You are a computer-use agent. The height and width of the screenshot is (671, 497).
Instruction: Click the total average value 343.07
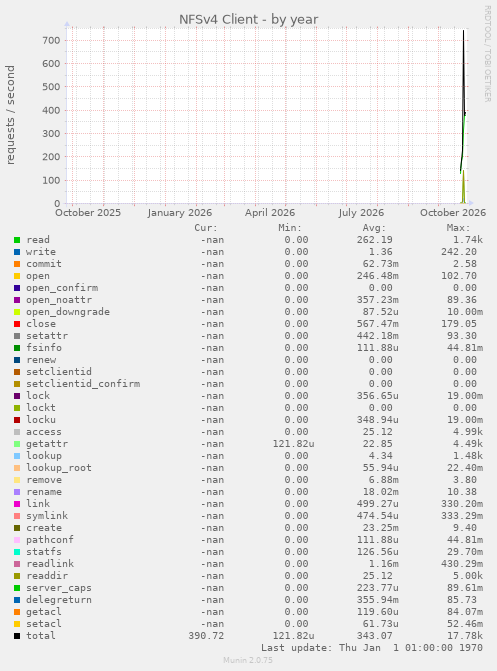pyautogui.click(x=375, y=636)
